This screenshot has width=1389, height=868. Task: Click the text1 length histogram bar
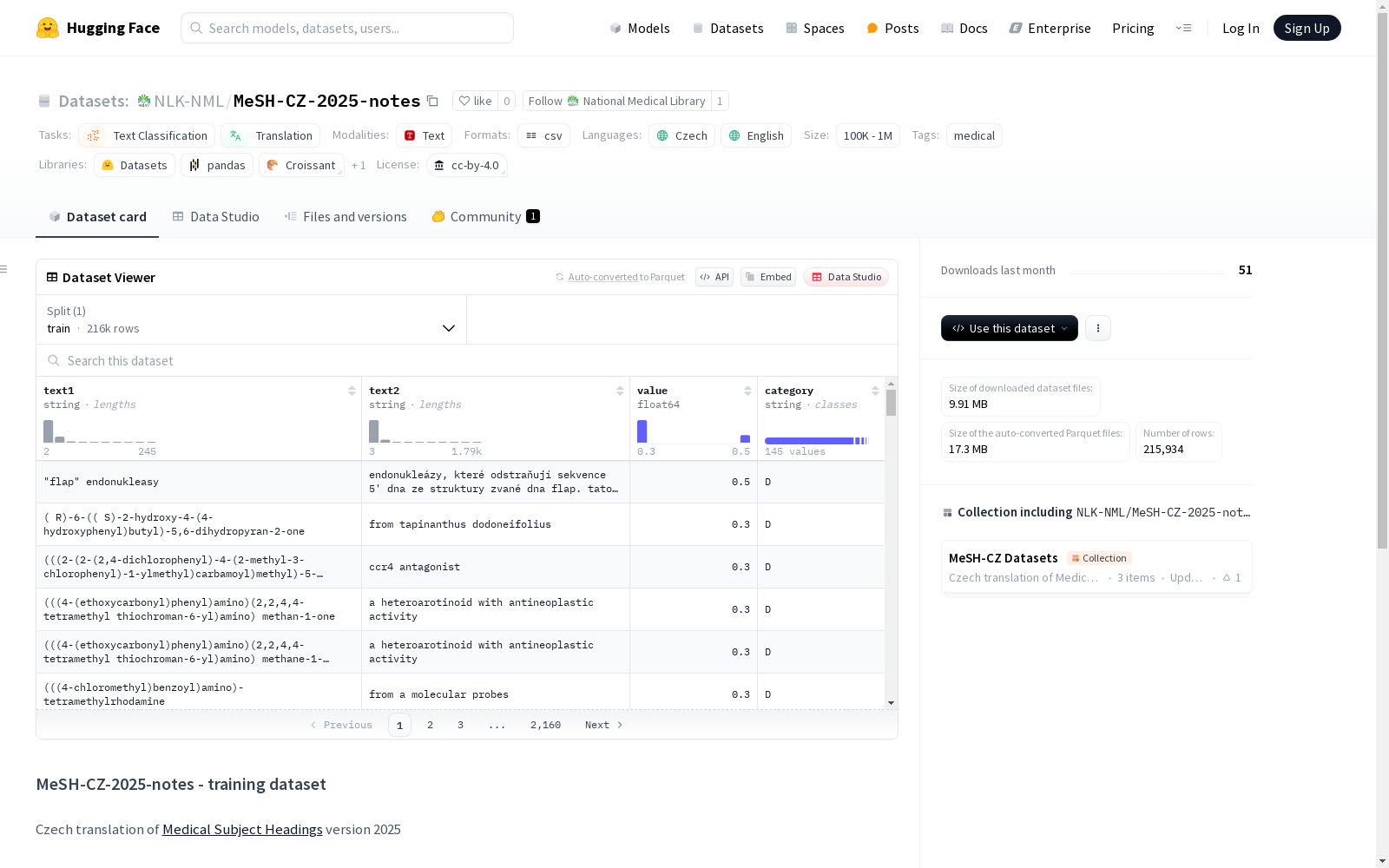pyautogui.click(x=49, y=431)
